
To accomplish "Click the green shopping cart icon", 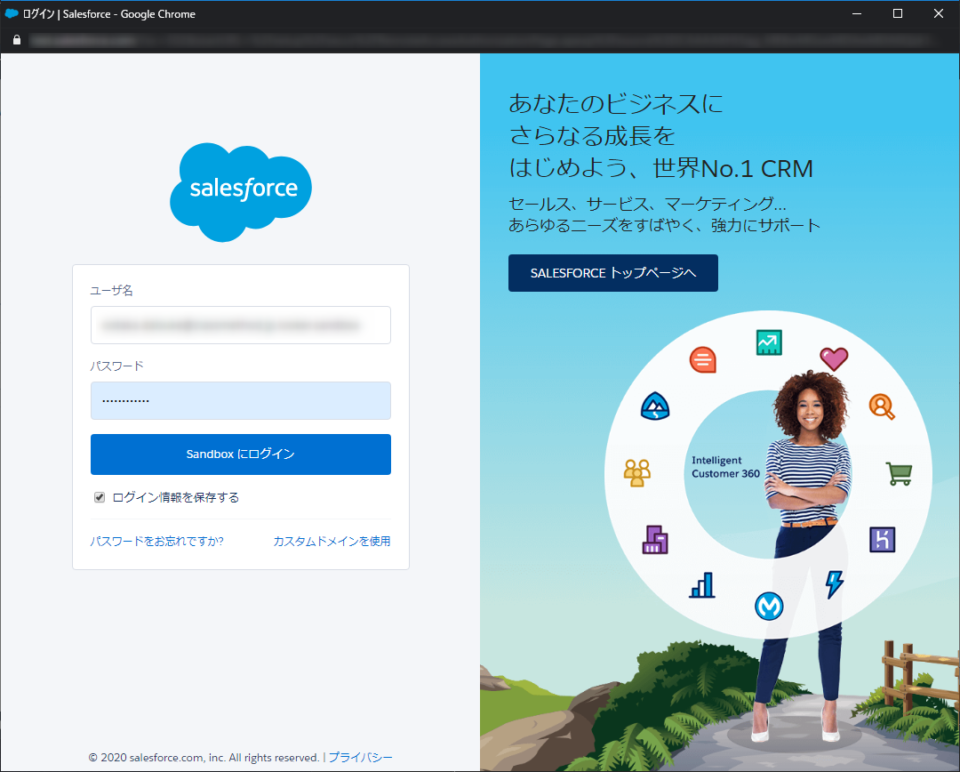I will click(899, 474).
